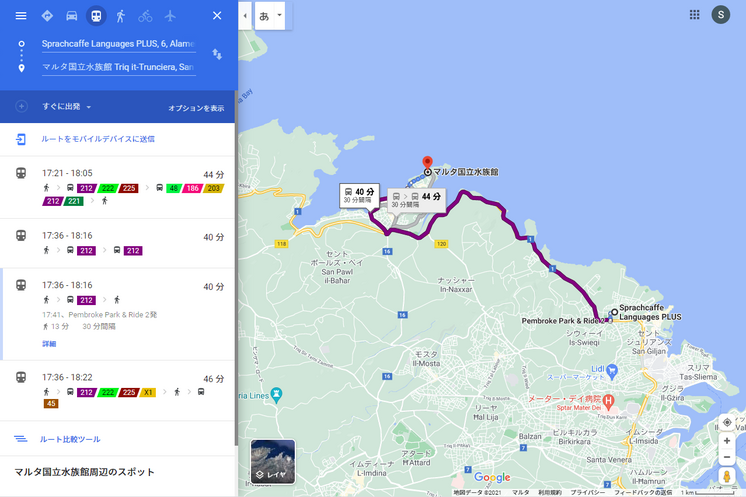Image resolution: width=746 pixels, height=497 pixels.
Task: Open 詳細 details of selected route
Action: (49, 343)
